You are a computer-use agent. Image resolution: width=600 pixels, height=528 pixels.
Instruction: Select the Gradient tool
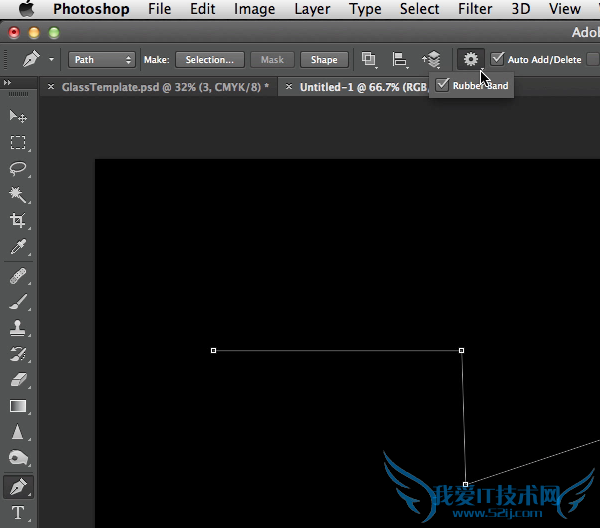click(18, 406)
